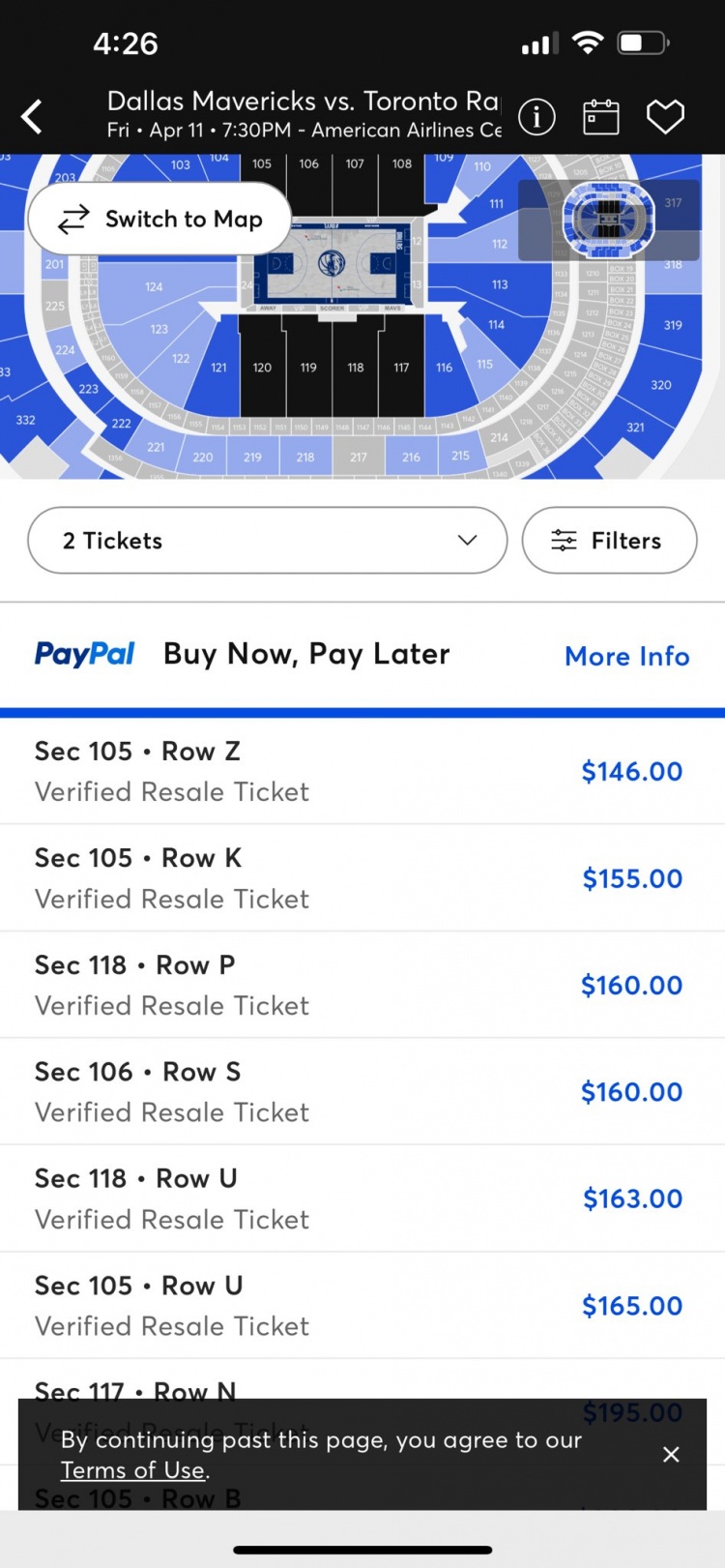Select section 113 on seating chart
725x1568 pixels.
(x=499, y=284)
